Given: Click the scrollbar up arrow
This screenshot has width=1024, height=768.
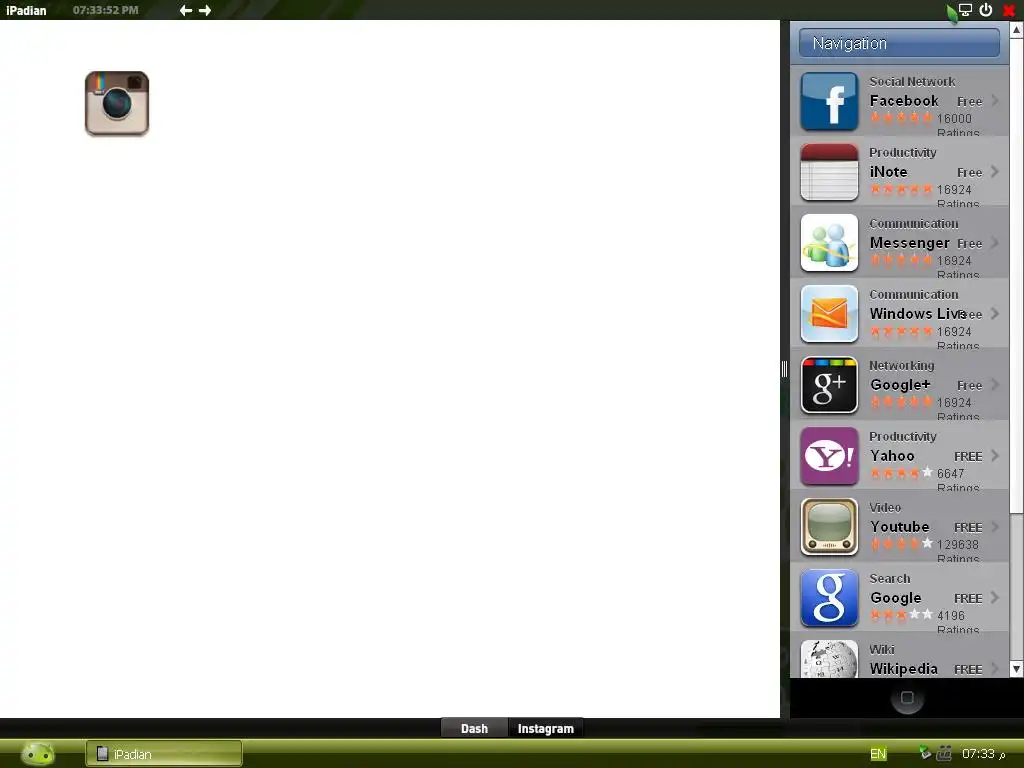Looking at the screenshot, I should (1017, 30).
